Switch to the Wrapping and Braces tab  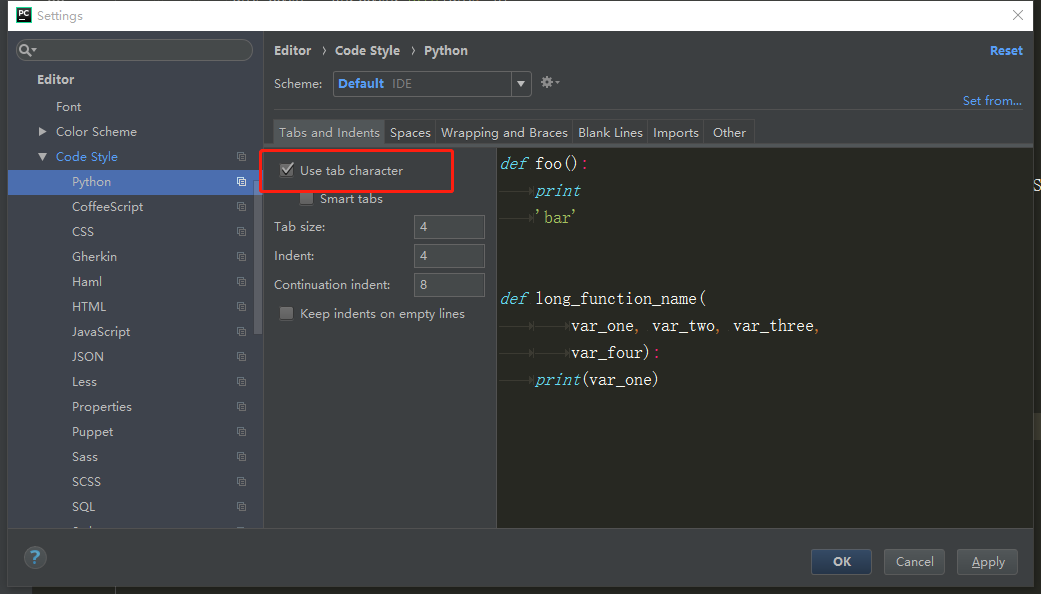tap(504, 131)
